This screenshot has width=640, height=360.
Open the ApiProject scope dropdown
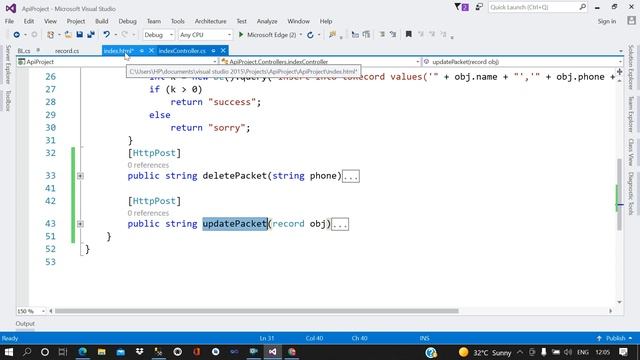coord(118,62)
